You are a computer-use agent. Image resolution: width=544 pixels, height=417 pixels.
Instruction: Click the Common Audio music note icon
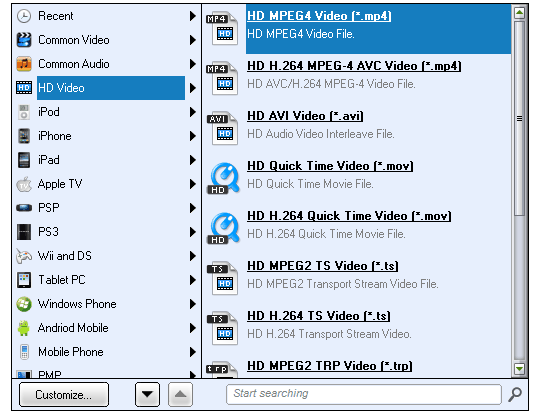click(x=24, y=64)
